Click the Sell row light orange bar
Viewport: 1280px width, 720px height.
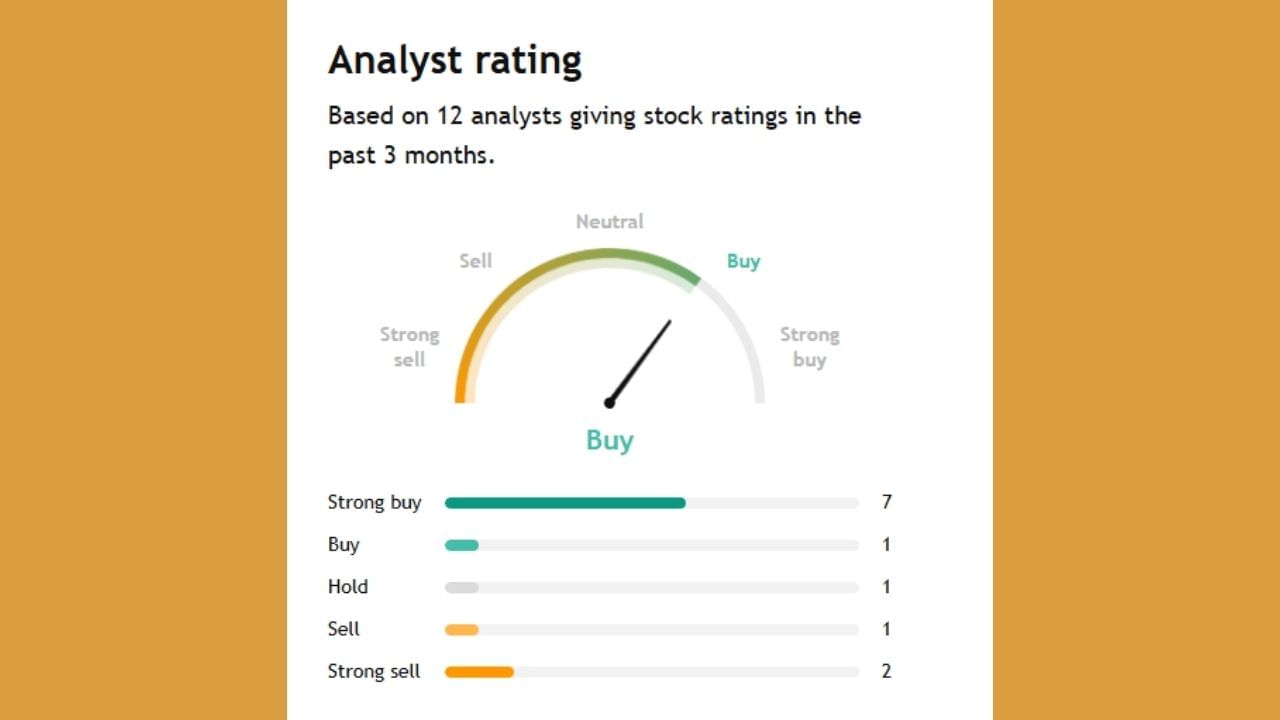point(462,630)
